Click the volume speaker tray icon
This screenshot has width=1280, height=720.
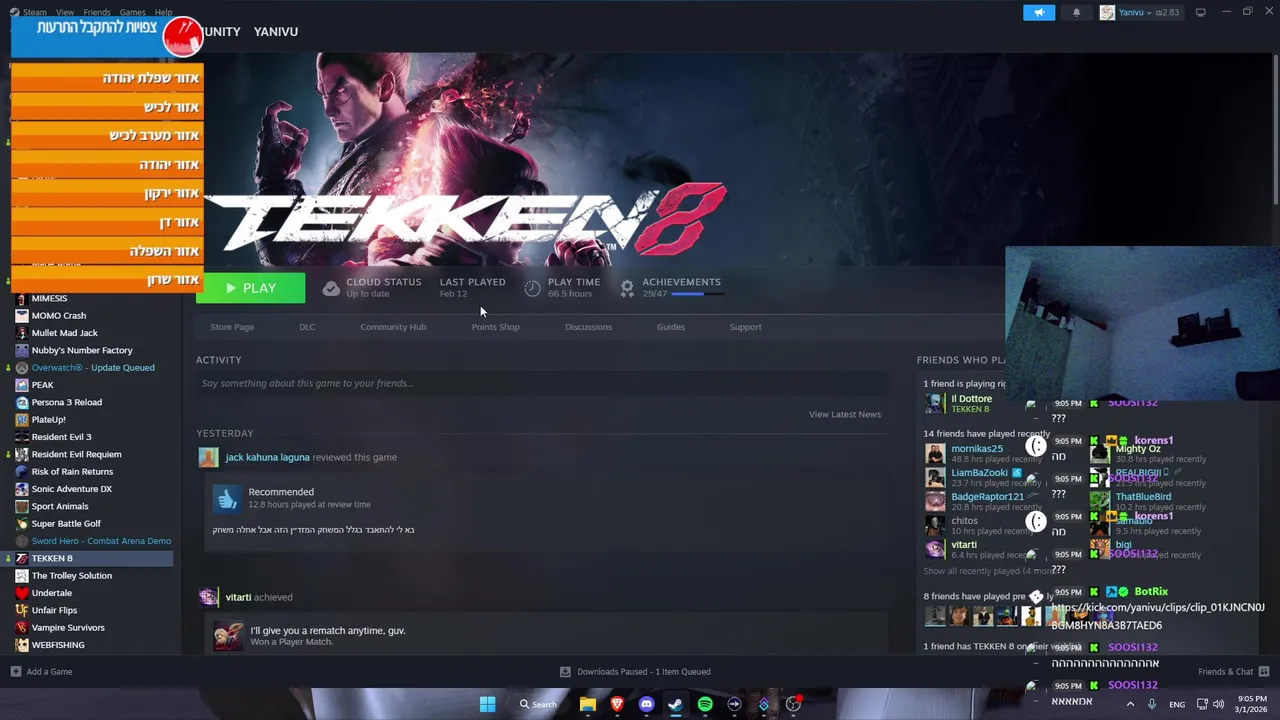[1218, 704]
